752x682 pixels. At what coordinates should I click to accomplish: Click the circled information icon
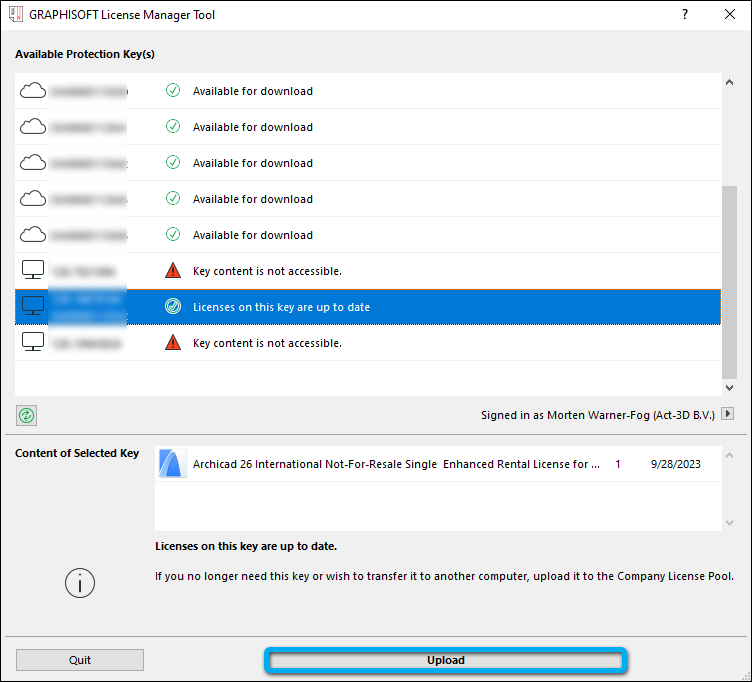(x=80, y=583)
